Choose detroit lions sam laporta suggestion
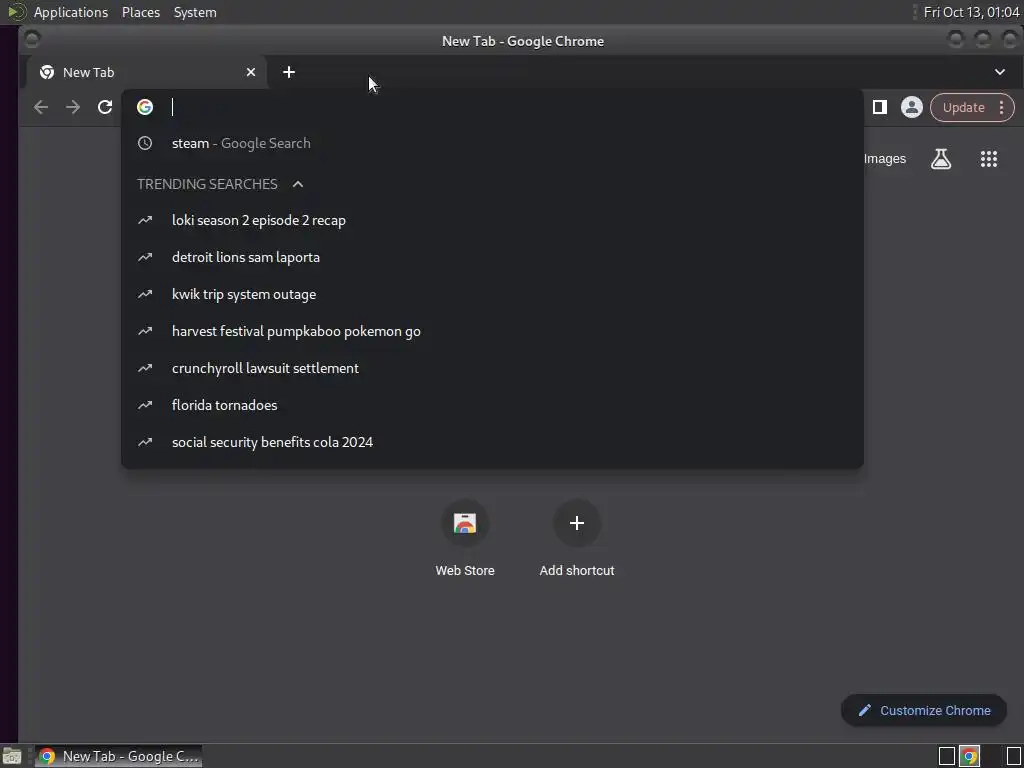 [492, 257]
